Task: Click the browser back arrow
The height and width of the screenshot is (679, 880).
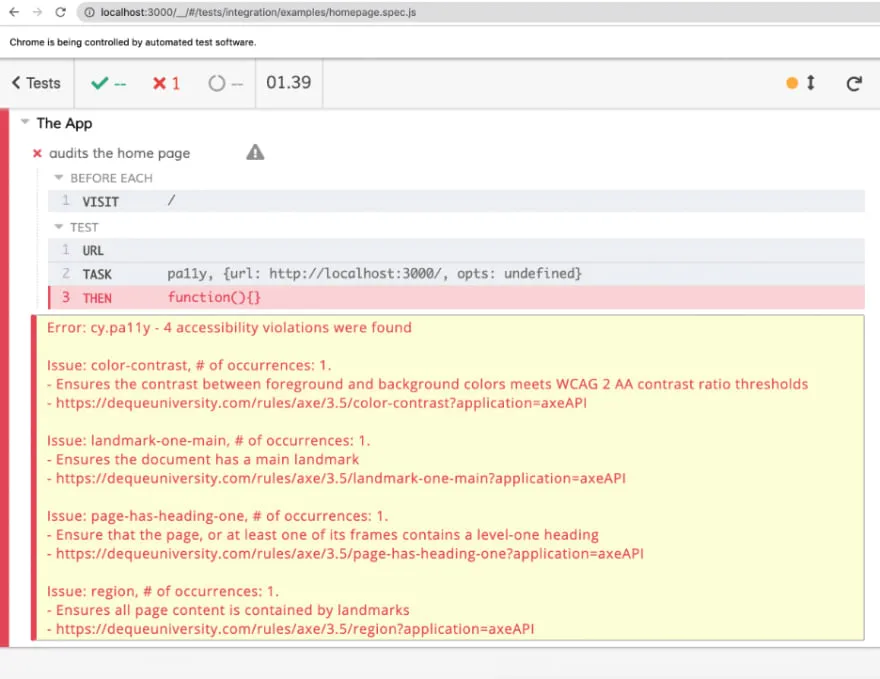Action: [x=14, y=12]
